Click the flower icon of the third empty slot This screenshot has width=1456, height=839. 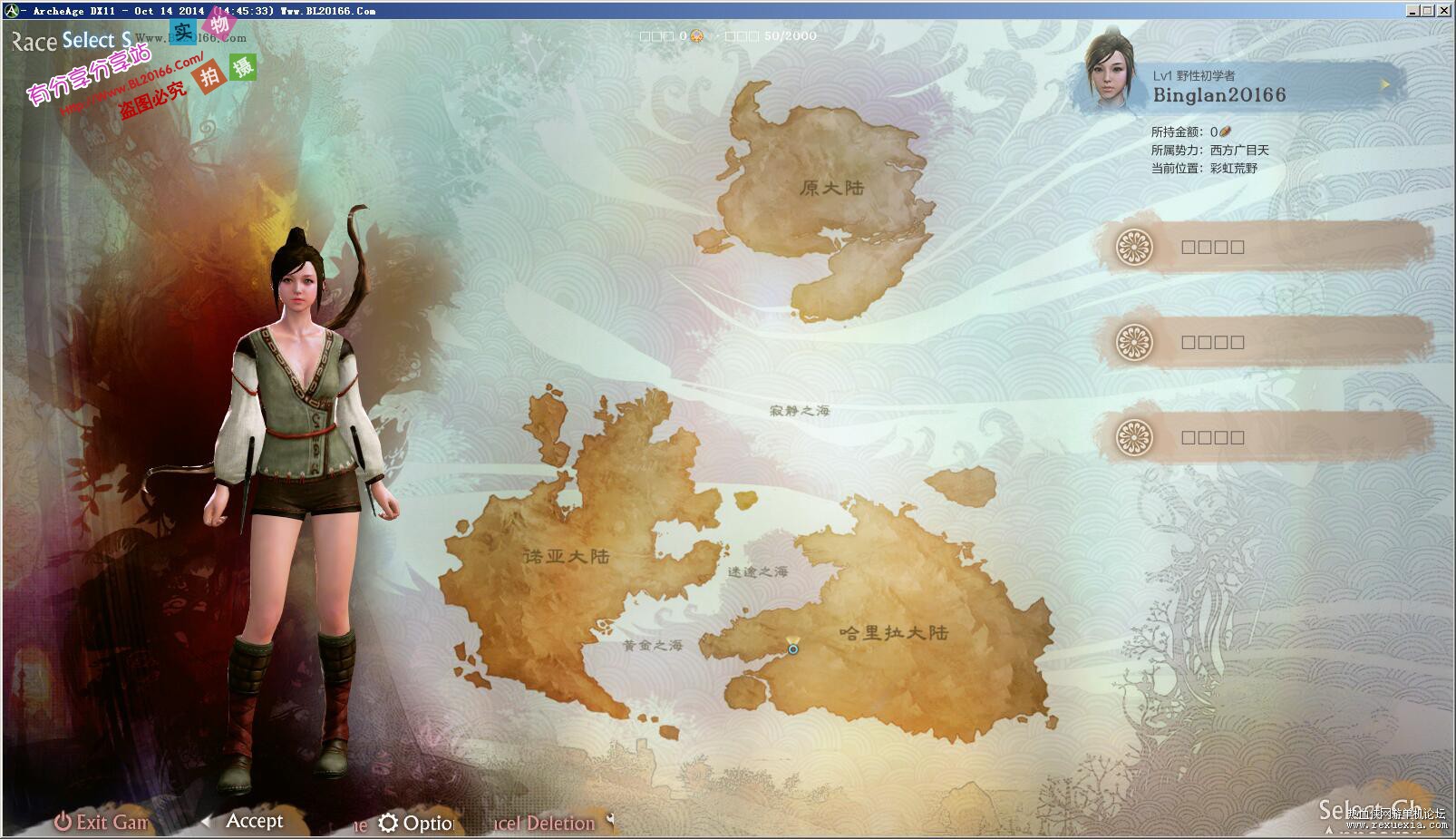coord(1133,437)
